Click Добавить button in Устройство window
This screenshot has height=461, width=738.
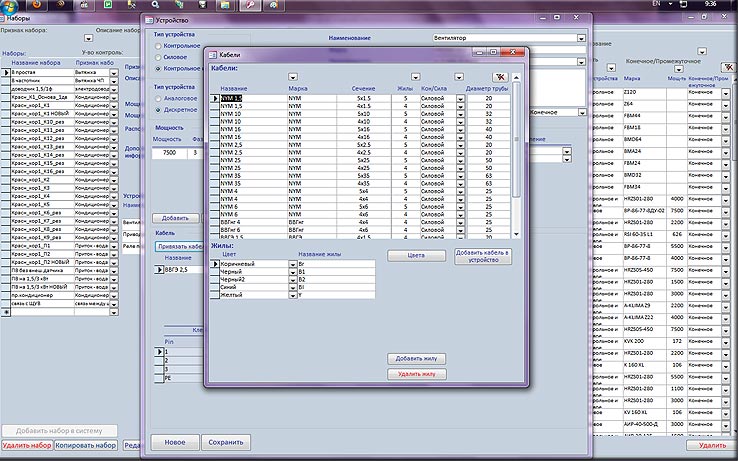coord(175,218)
